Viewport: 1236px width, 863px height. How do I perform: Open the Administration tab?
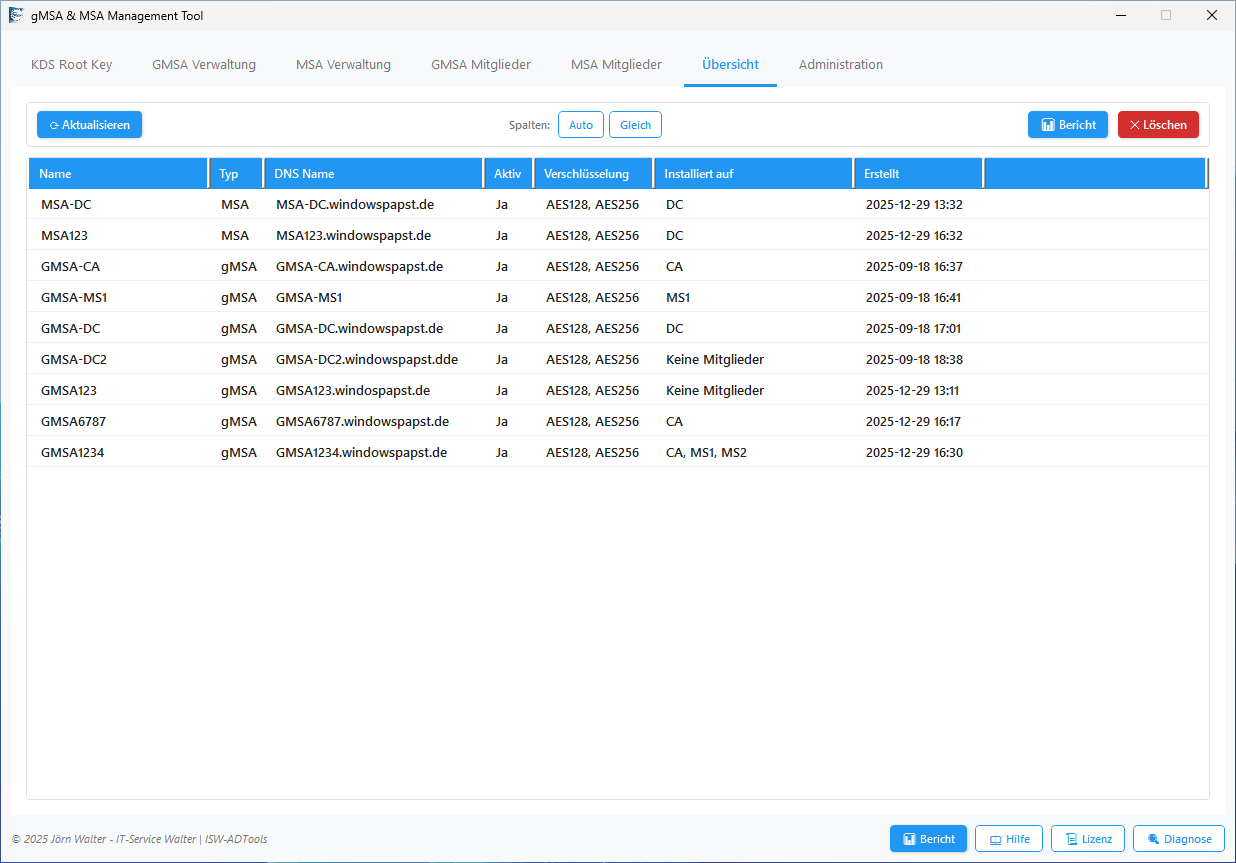coord(840,65)
